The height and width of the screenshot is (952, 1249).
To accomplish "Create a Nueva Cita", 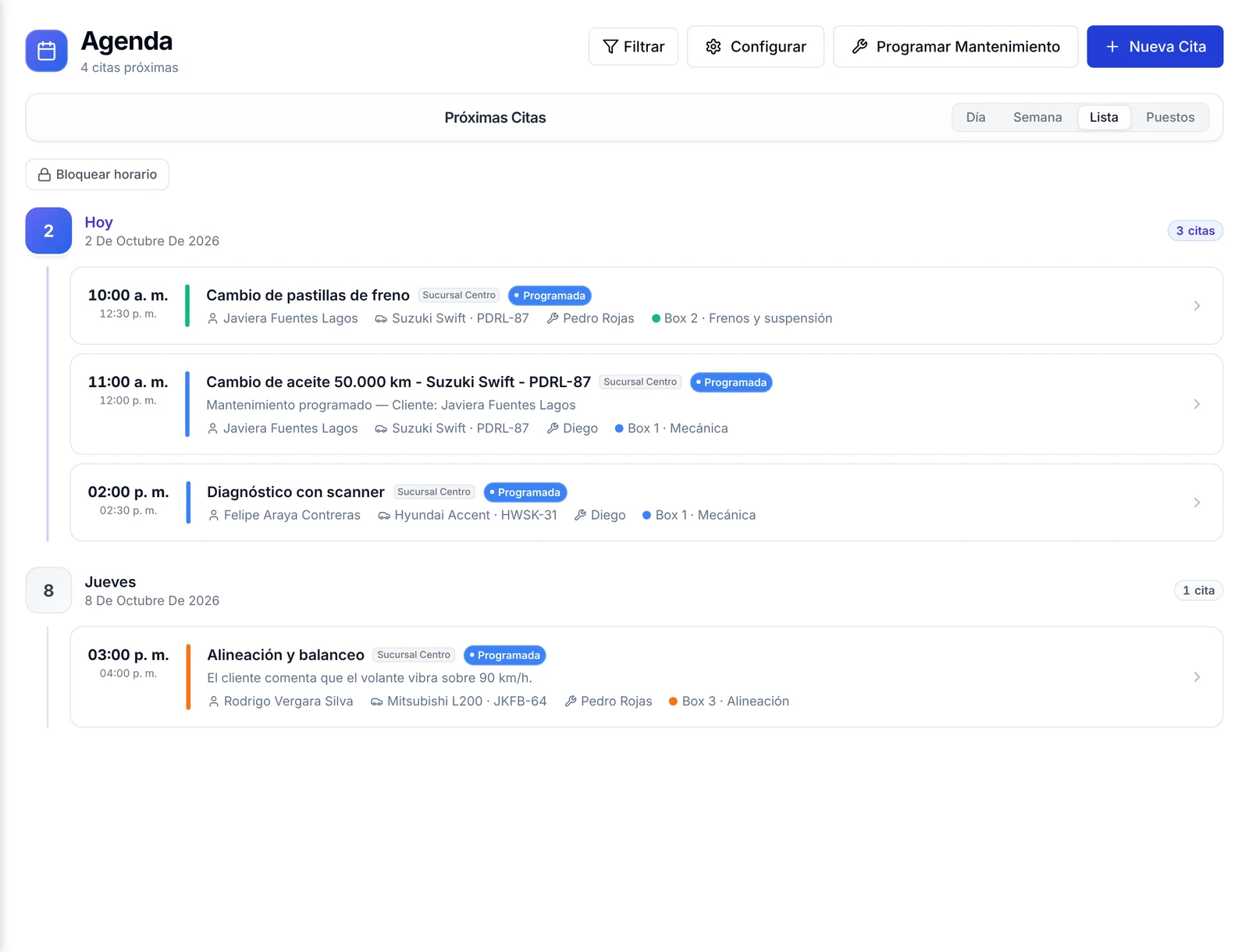I will pyautogui.click(x=1155, y=47).
